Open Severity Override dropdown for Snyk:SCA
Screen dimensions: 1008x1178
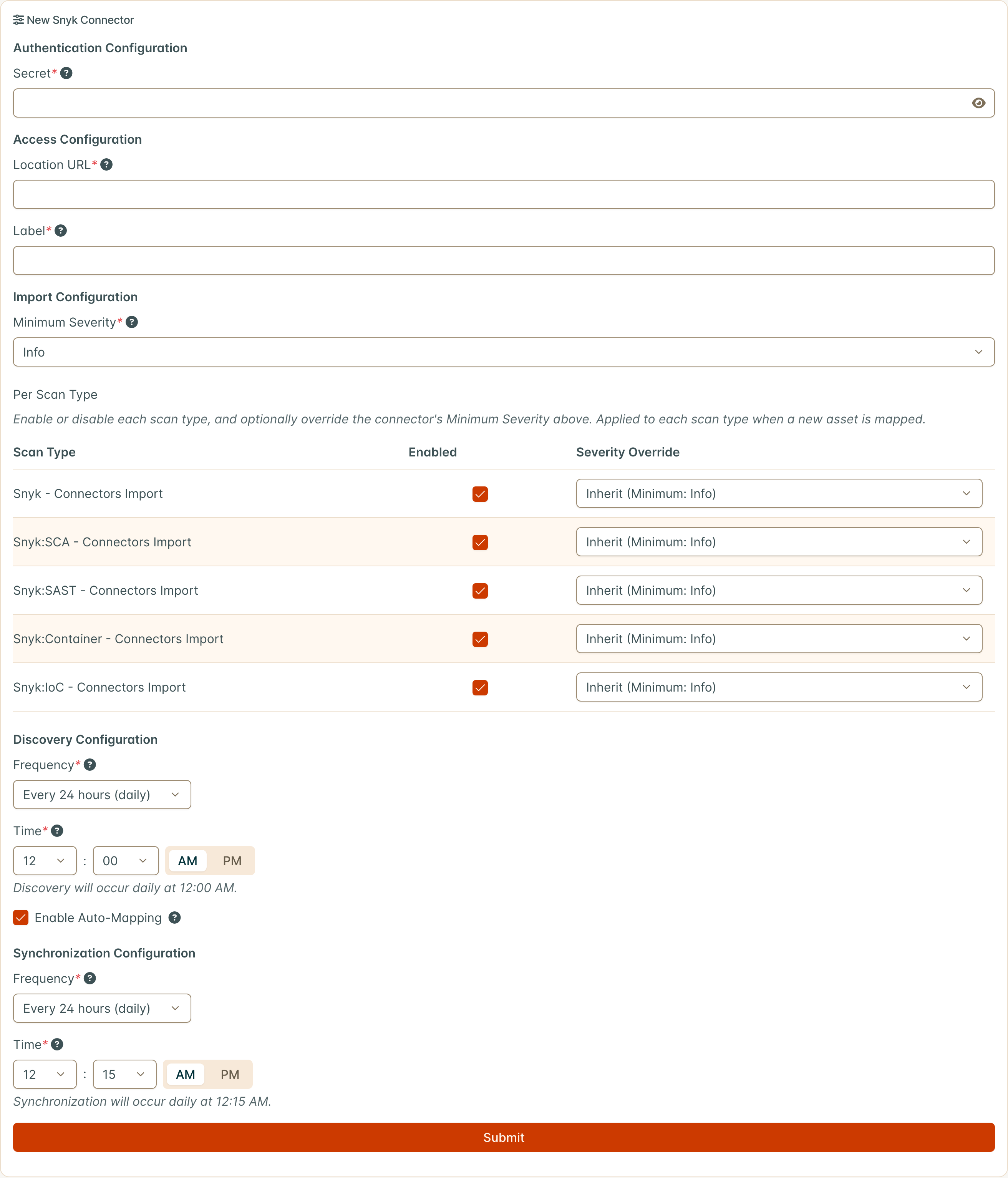[779, 542]
